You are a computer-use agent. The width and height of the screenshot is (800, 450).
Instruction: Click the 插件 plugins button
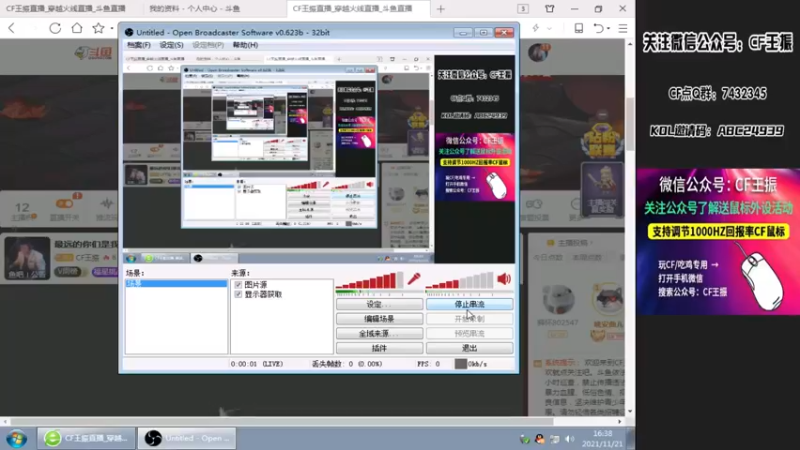(379, 348)
